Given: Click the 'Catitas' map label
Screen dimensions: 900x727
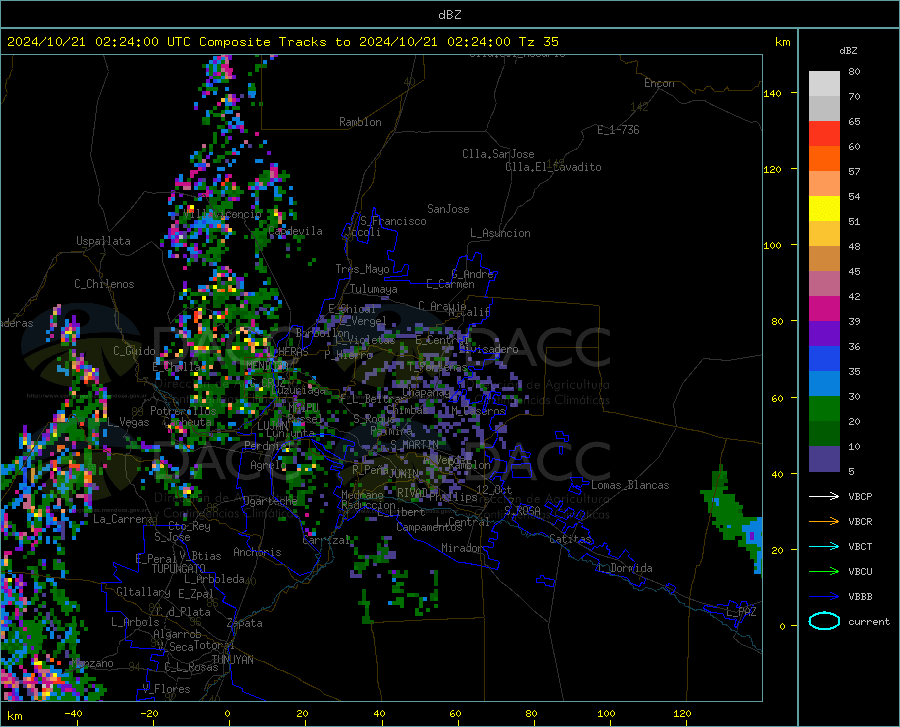Looking at the screenshot, I should pyautogui.click(x=570, y=539).
